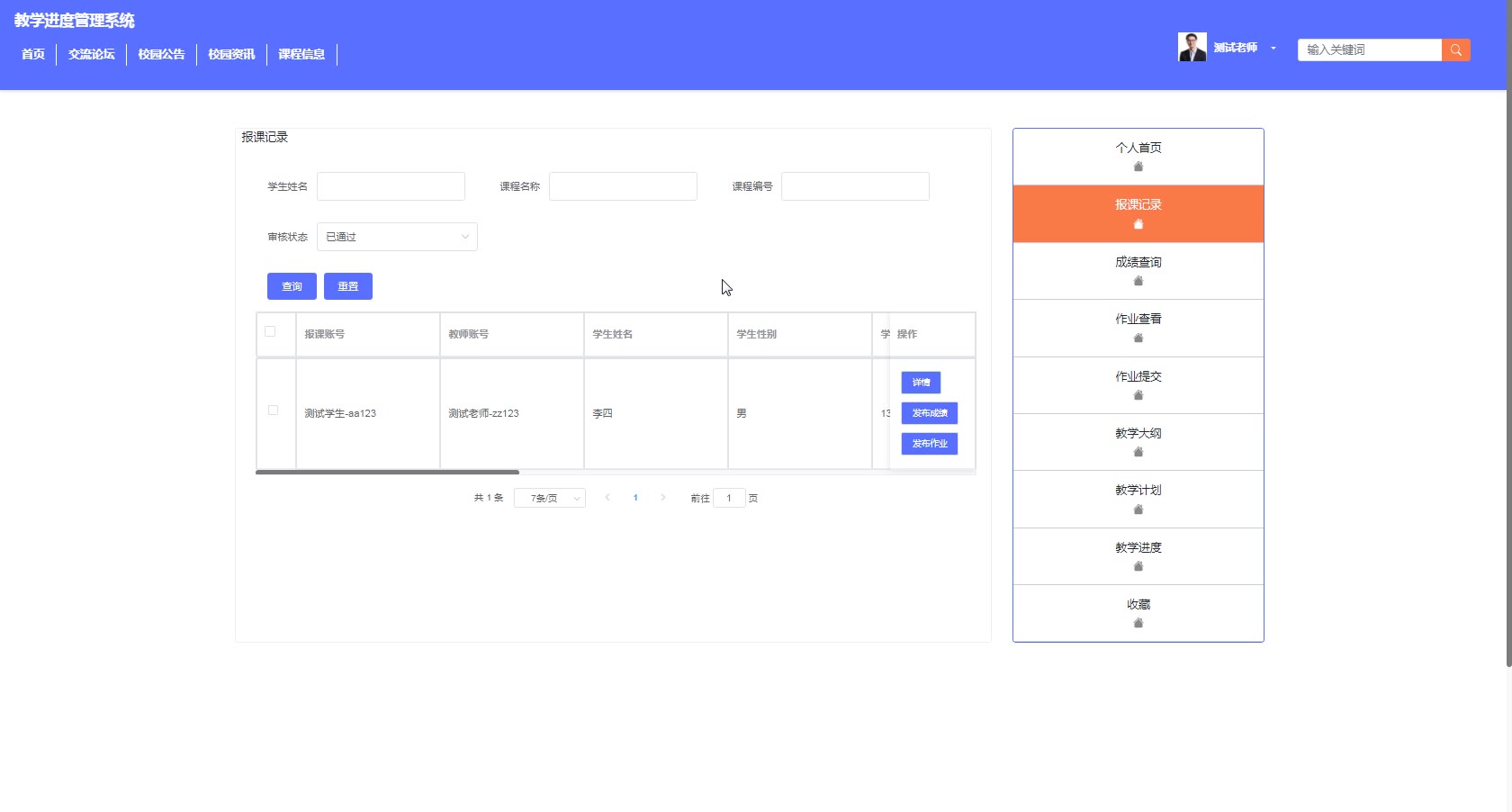1512x812 pixels.
Task: Click the 教学进度管理系统 site title
Action: click(x=75, y=21)
